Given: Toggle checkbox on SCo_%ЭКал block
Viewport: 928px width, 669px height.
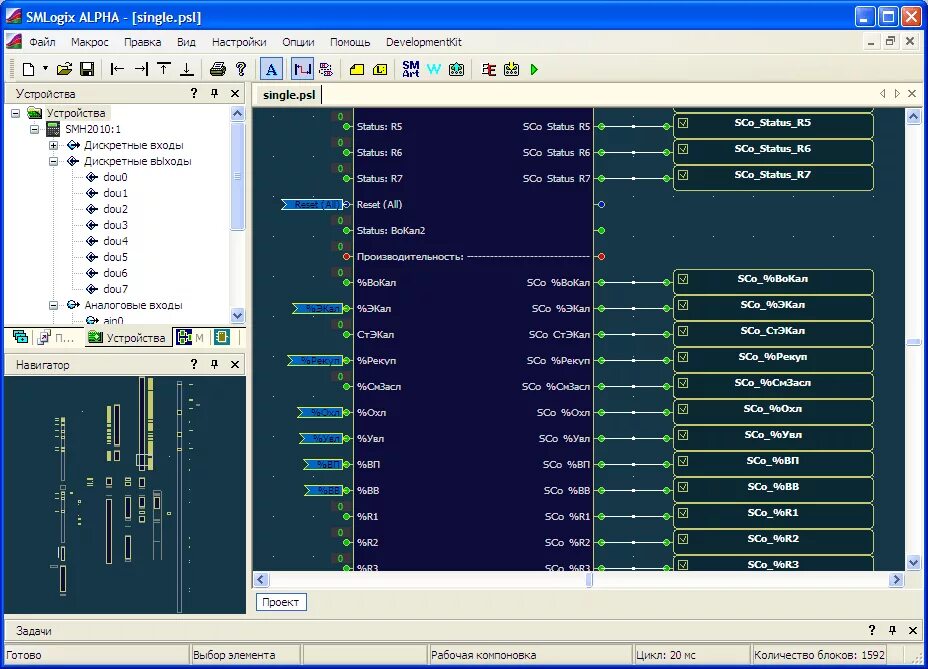Looking at the screenshot, I should 683,305.
